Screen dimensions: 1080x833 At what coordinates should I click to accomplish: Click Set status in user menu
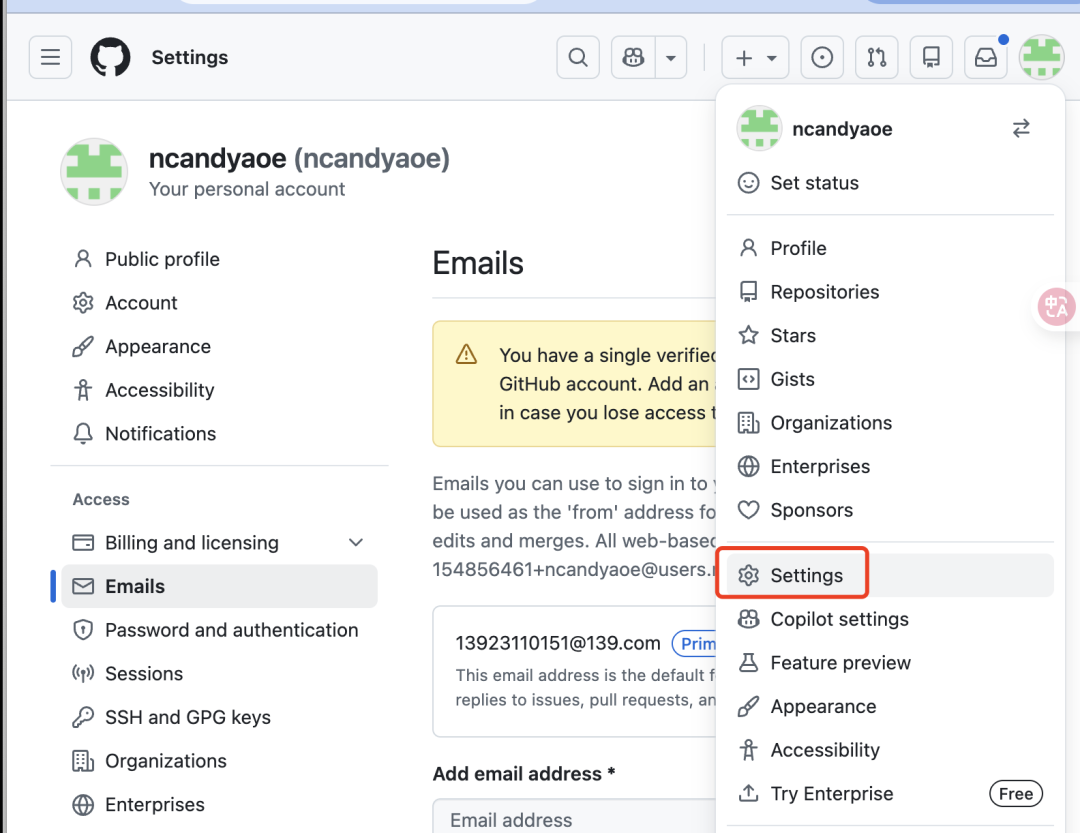814,183
